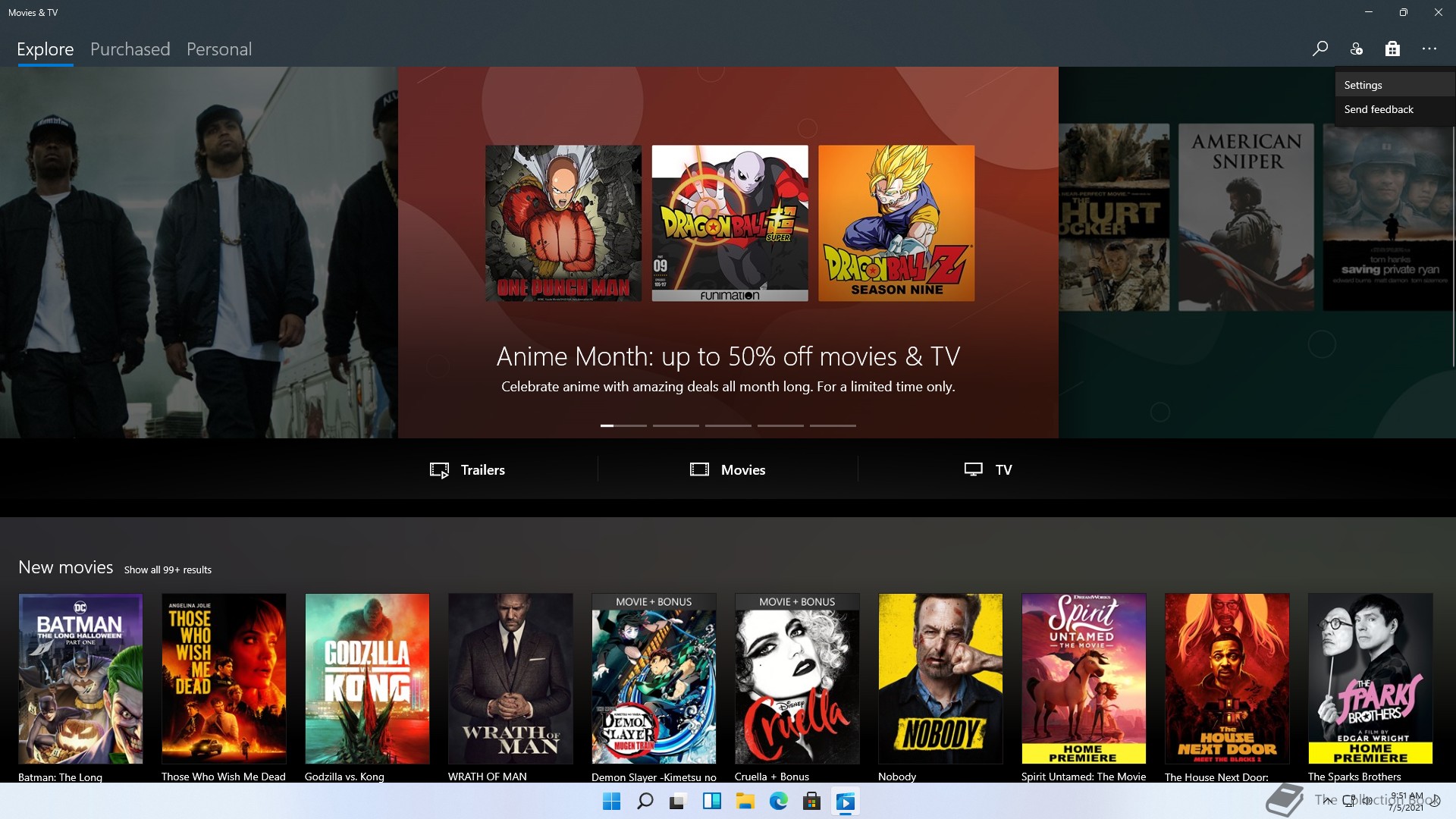This screenshot has width=1456, height=819.
Task: Click Show all 99+ results link
Action: click(x=168, y=570)
